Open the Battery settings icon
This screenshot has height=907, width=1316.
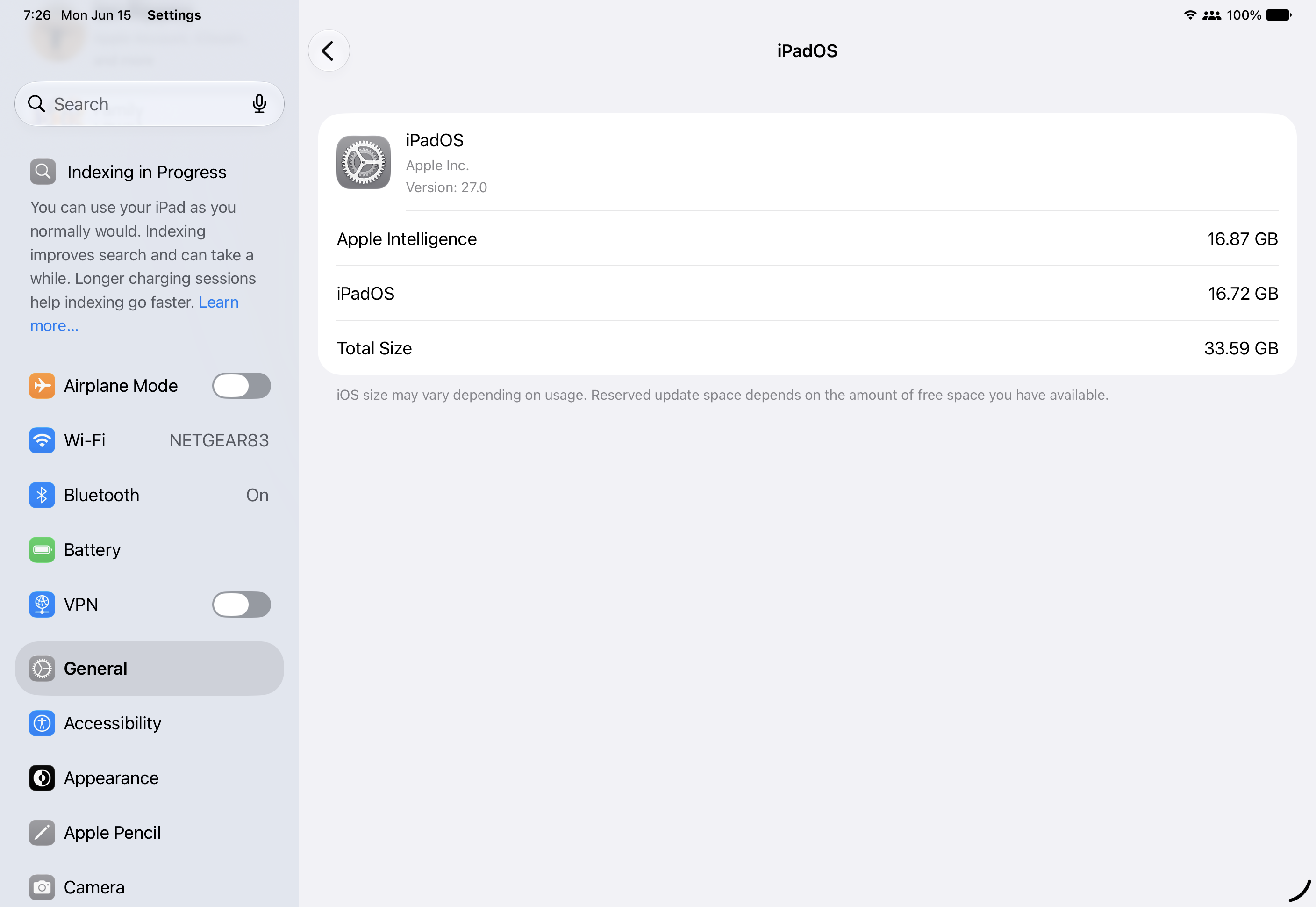coord(42,549)
